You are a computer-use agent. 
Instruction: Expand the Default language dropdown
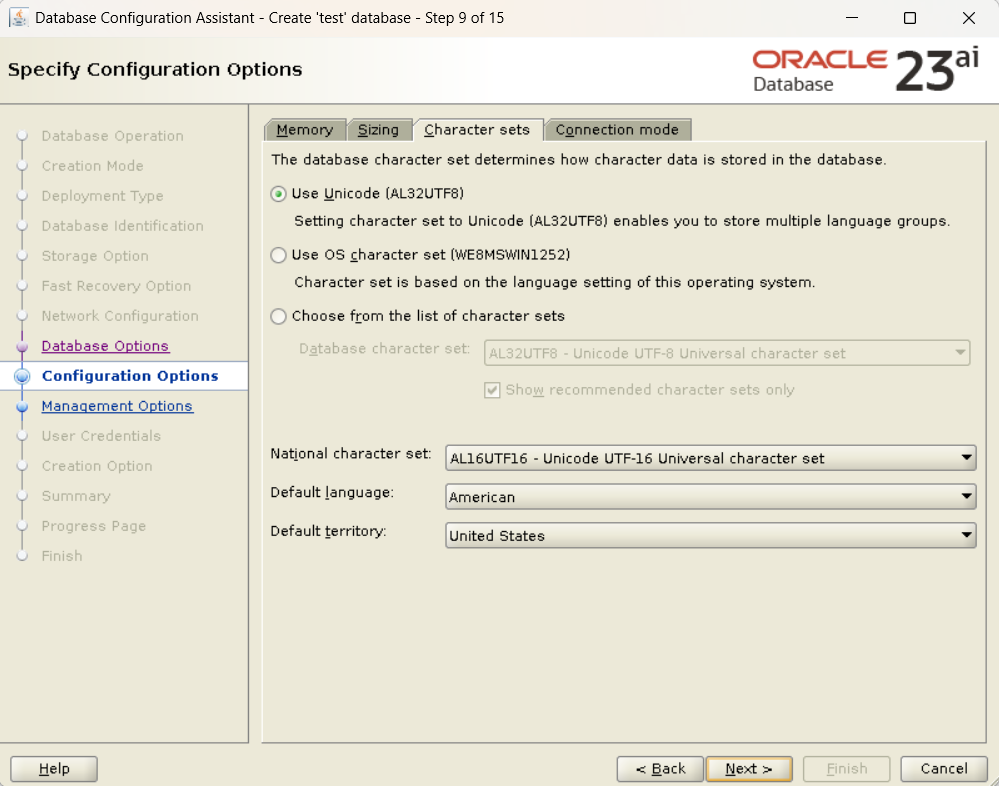click(710, 497)
